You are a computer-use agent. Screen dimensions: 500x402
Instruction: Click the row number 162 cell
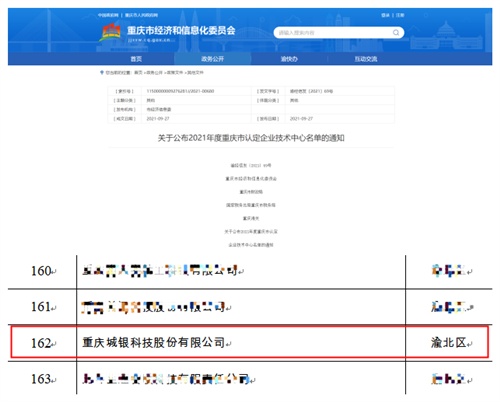point(42,343)
